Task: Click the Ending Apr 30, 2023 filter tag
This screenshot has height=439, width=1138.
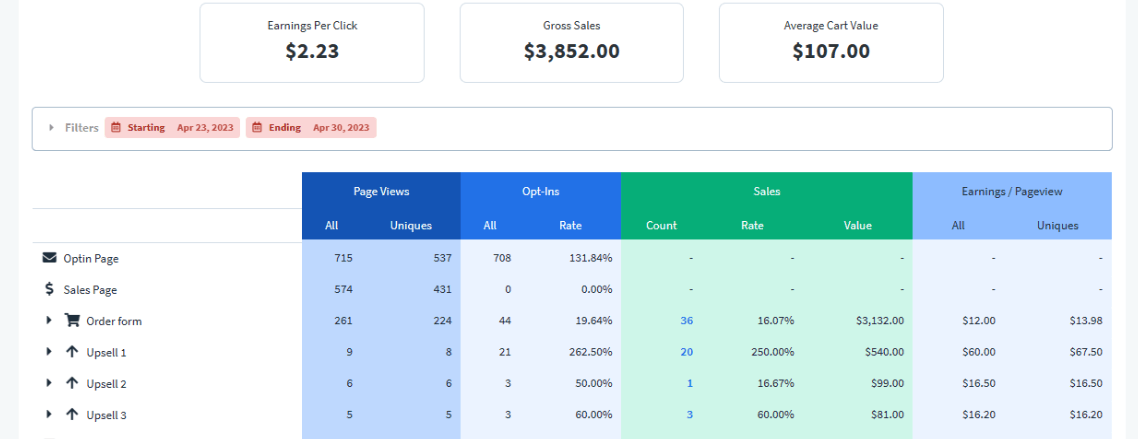Action: click(x=311, y=128)
